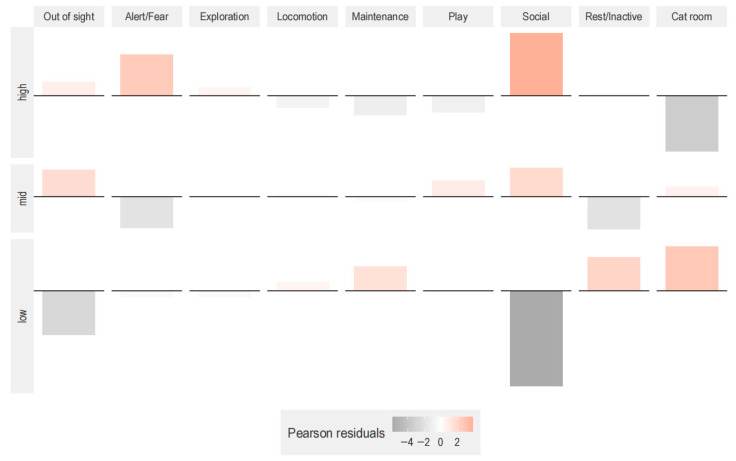Screen dimensions: 736x461
Task: Click the mid row strip label
Action: click(22, 199)
